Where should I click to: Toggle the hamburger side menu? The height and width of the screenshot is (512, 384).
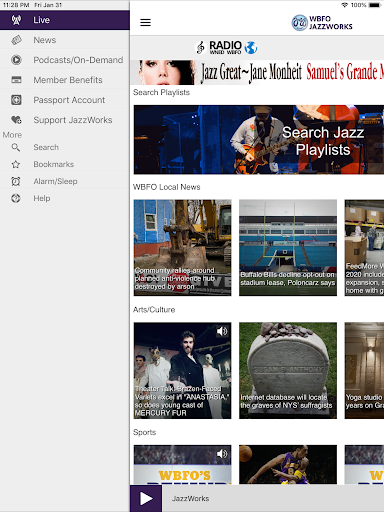(145, 22)
